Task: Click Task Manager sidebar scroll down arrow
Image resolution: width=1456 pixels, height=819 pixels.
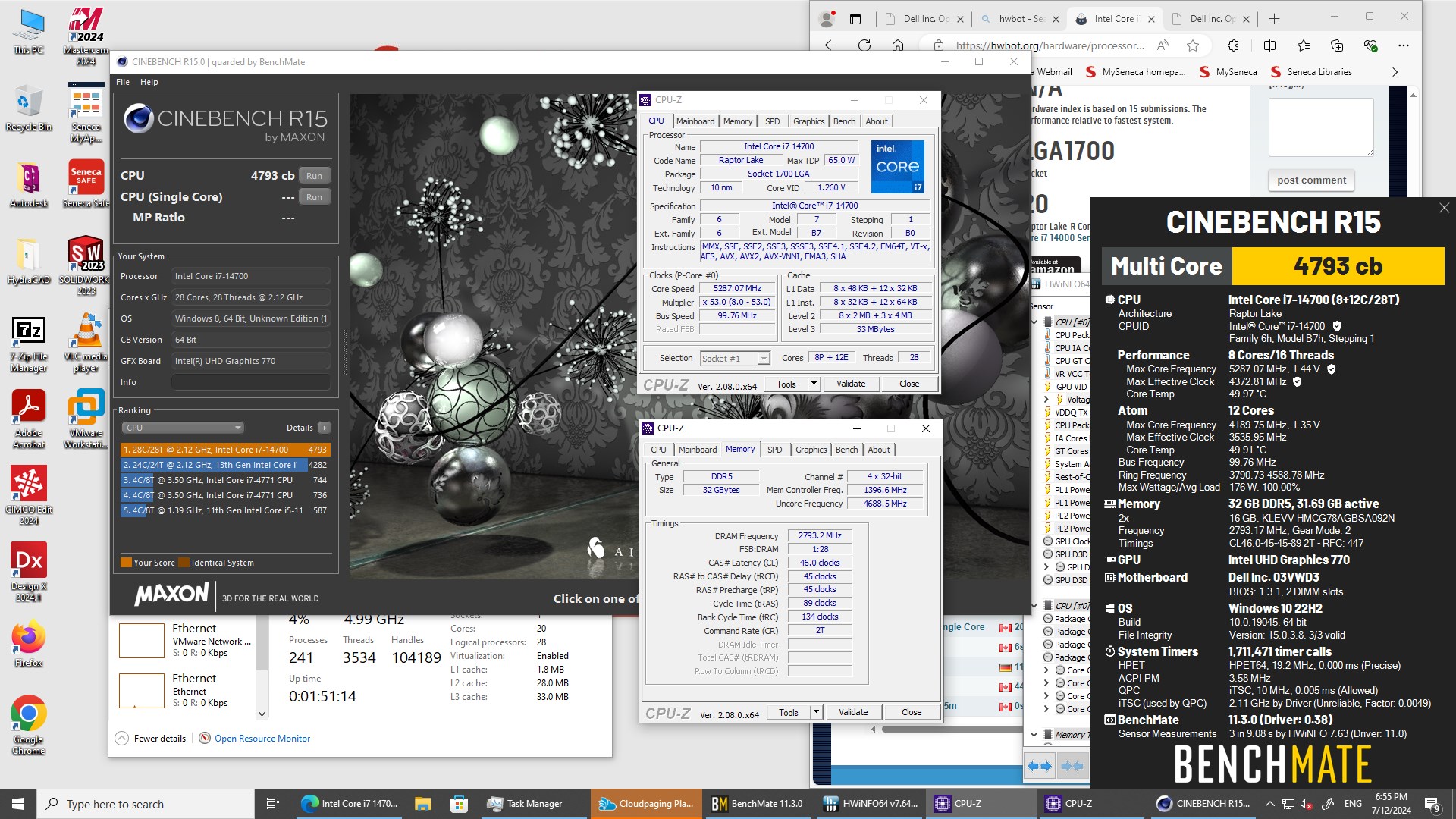Action: pyautogui.click(x=262, y=714)
